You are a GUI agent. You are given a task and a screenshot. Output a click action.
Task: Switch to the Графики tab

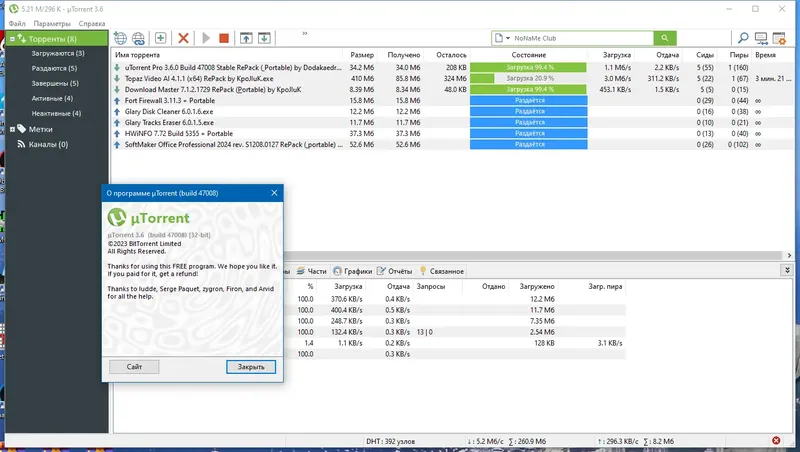353,271
